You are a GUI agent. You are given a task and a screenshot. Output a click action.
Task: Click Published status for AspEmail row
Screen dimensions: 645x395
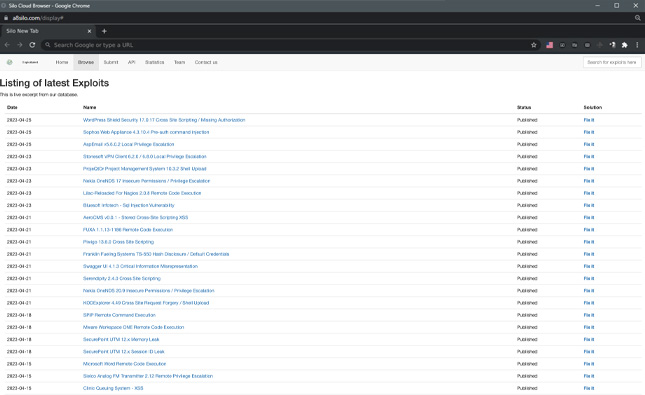[x=527, y=144]
